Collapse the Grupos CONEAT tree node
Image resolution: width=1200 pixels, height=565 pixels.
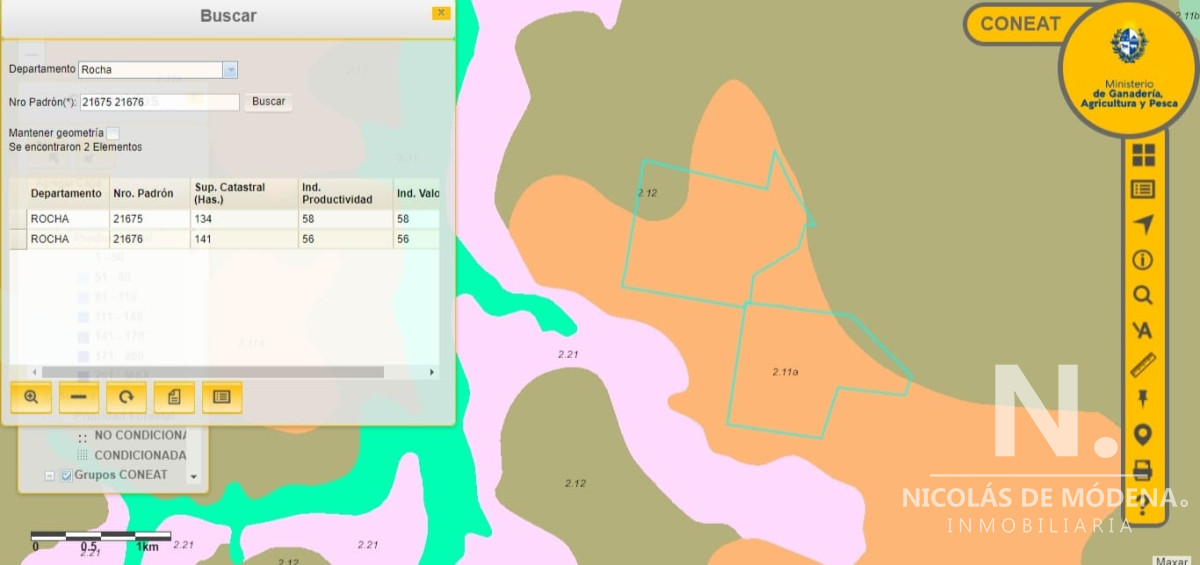49,476
